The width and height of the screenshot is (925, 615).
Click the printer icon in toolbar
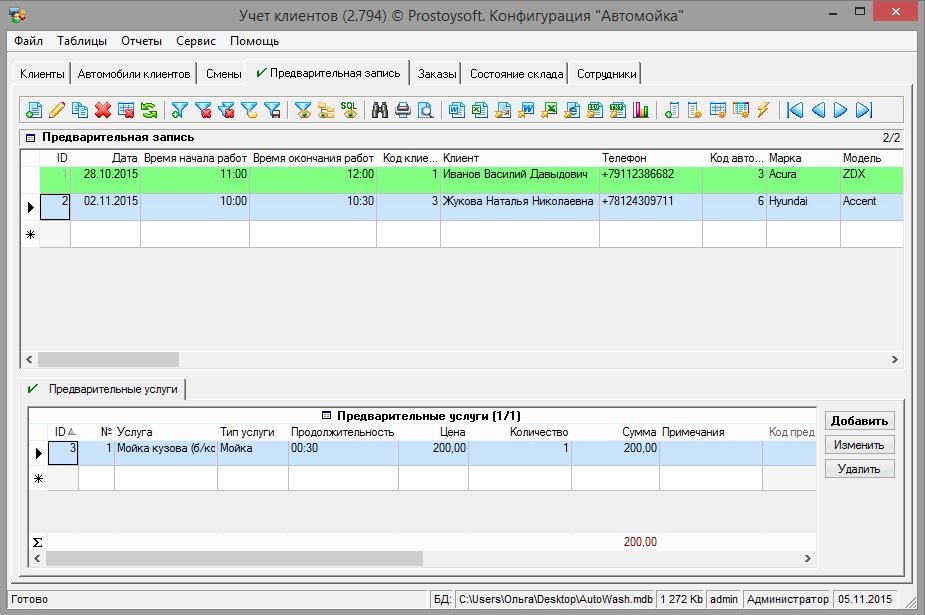(403, 110)
